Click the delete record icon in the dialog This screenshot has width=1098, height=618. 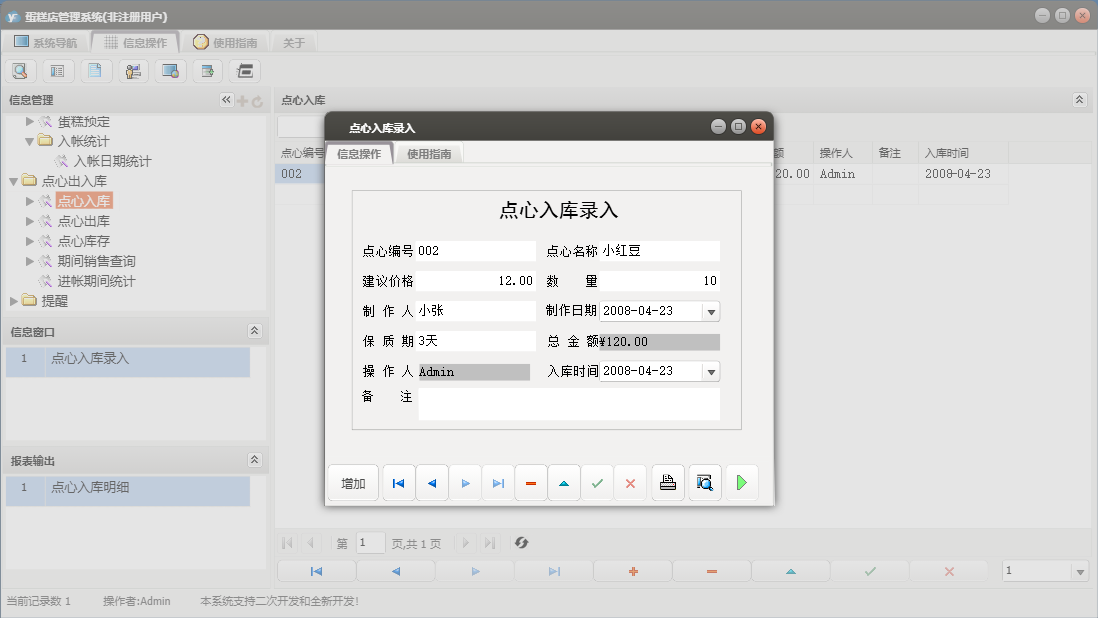pos(530,483)
